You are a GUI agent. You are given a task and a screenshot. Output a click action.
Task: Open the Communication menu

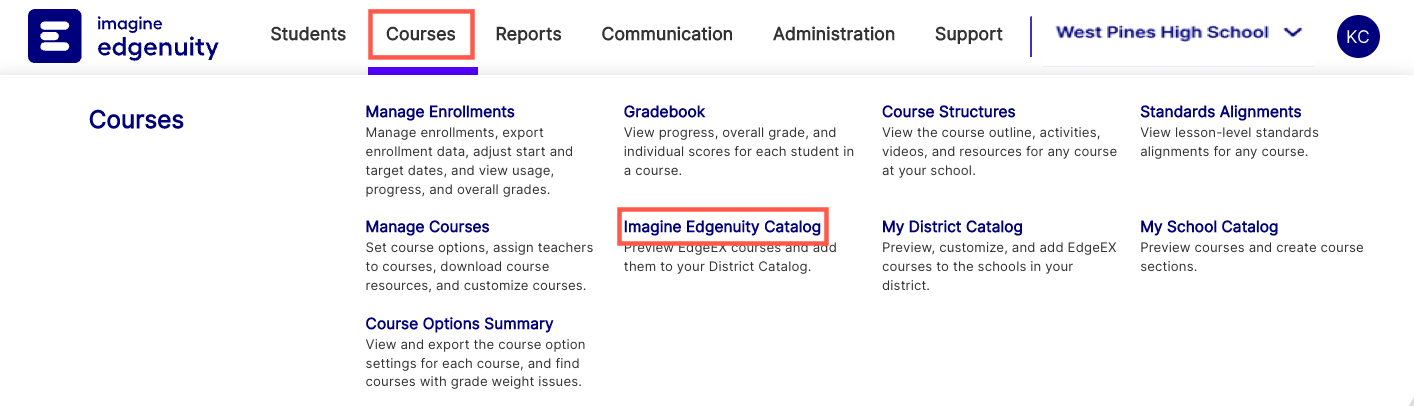tap(667, 34)
